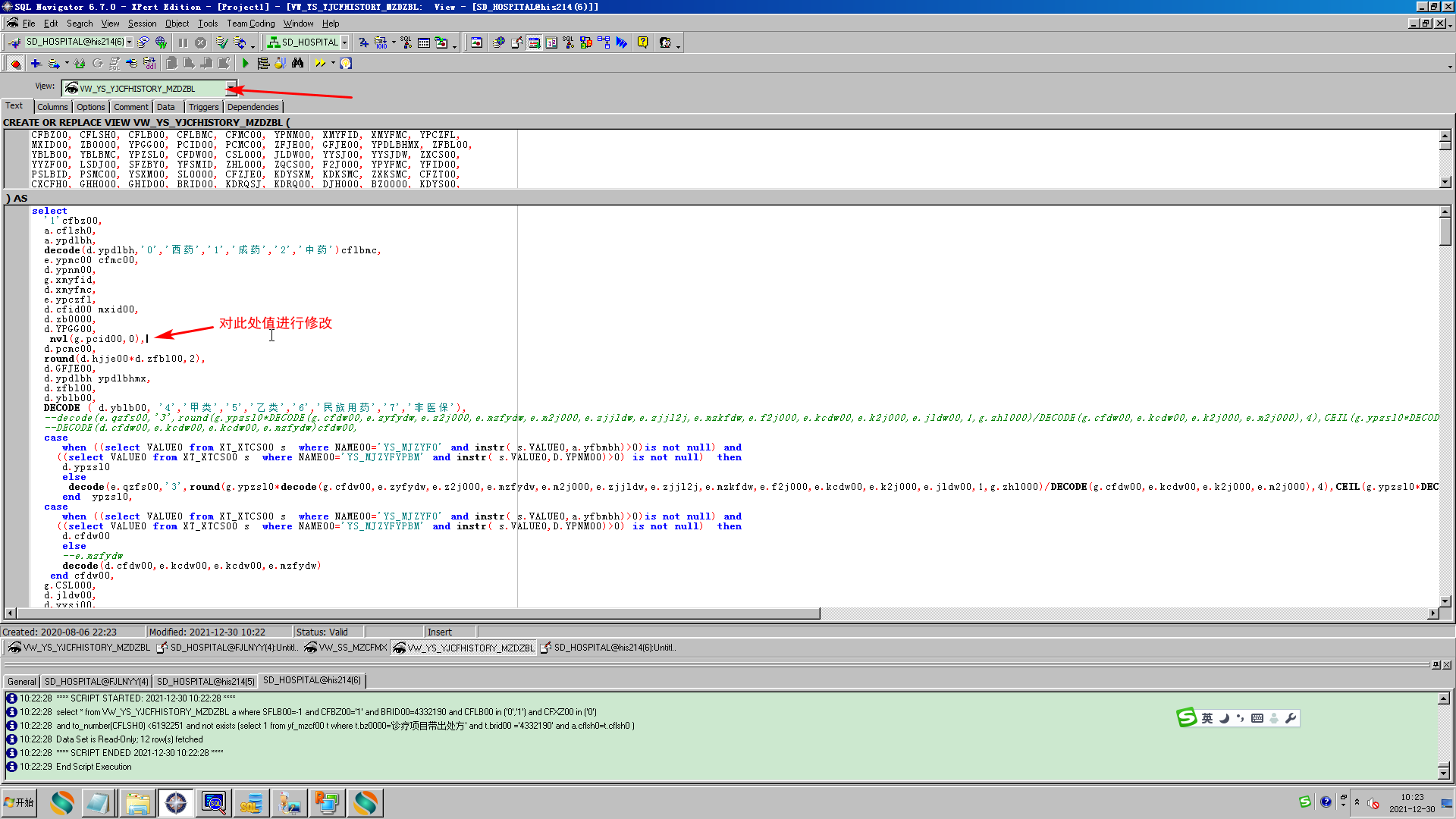Click the binoculars Find icon
The width and height of the screenshot is (1456, 819).
click(297, 64)
